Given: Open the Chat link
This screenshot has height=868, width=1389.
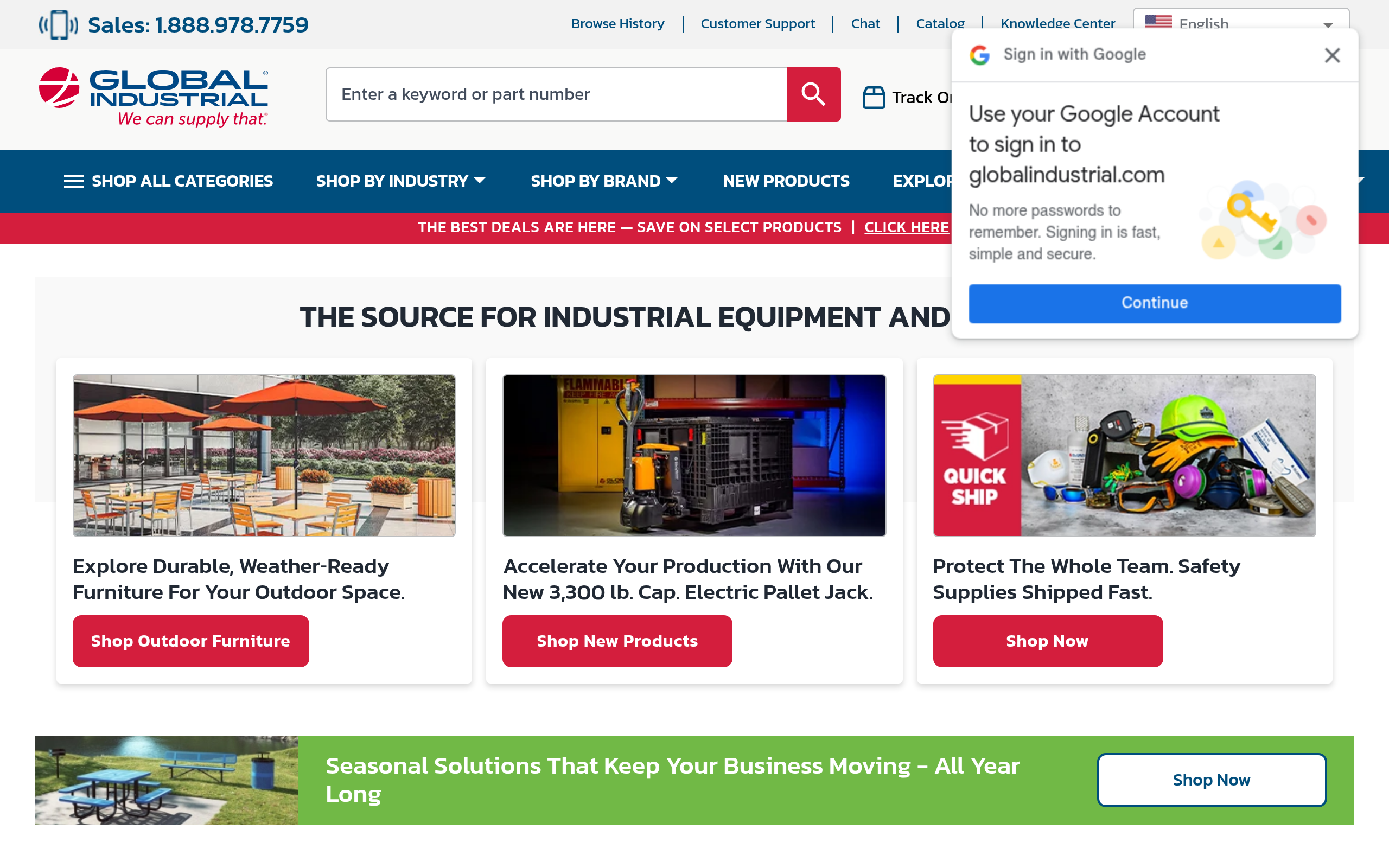Looking at the screenshot, I should (x=865, y=23).
